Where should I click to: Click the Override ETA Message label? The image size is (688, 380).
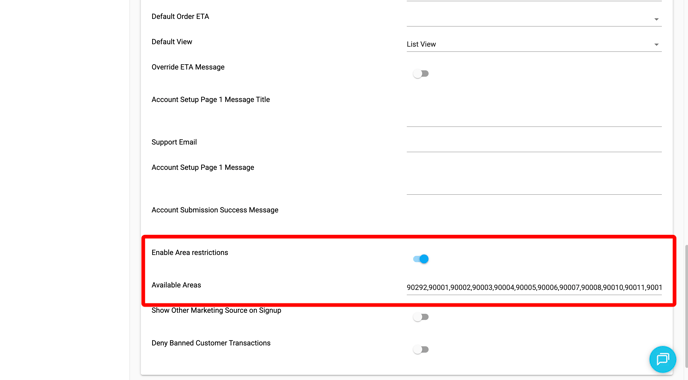pyautogui.click(x=188, y=67)
